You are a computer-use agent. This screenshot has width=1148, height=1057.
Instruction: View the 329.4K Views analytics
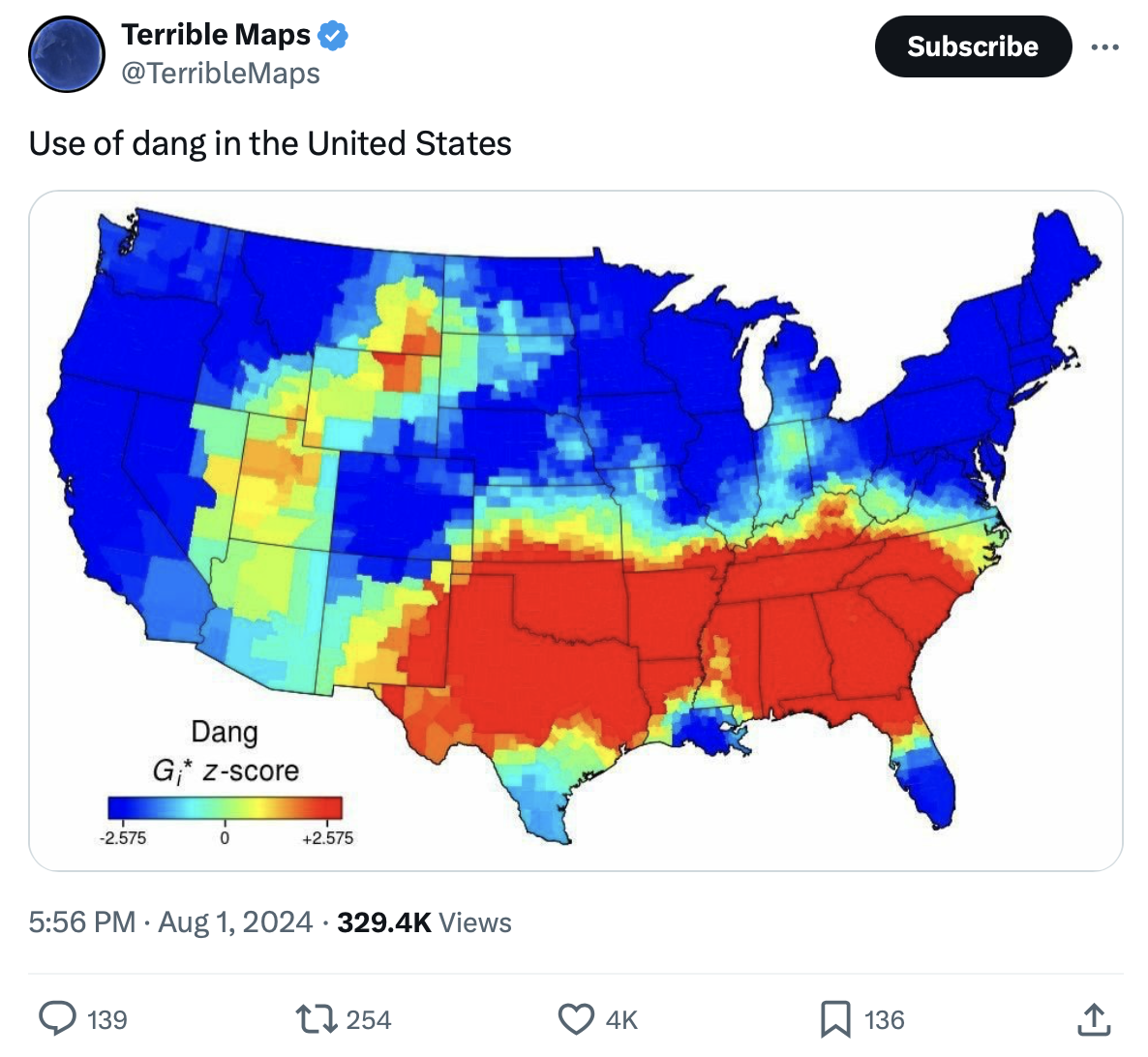click(424, 922)
